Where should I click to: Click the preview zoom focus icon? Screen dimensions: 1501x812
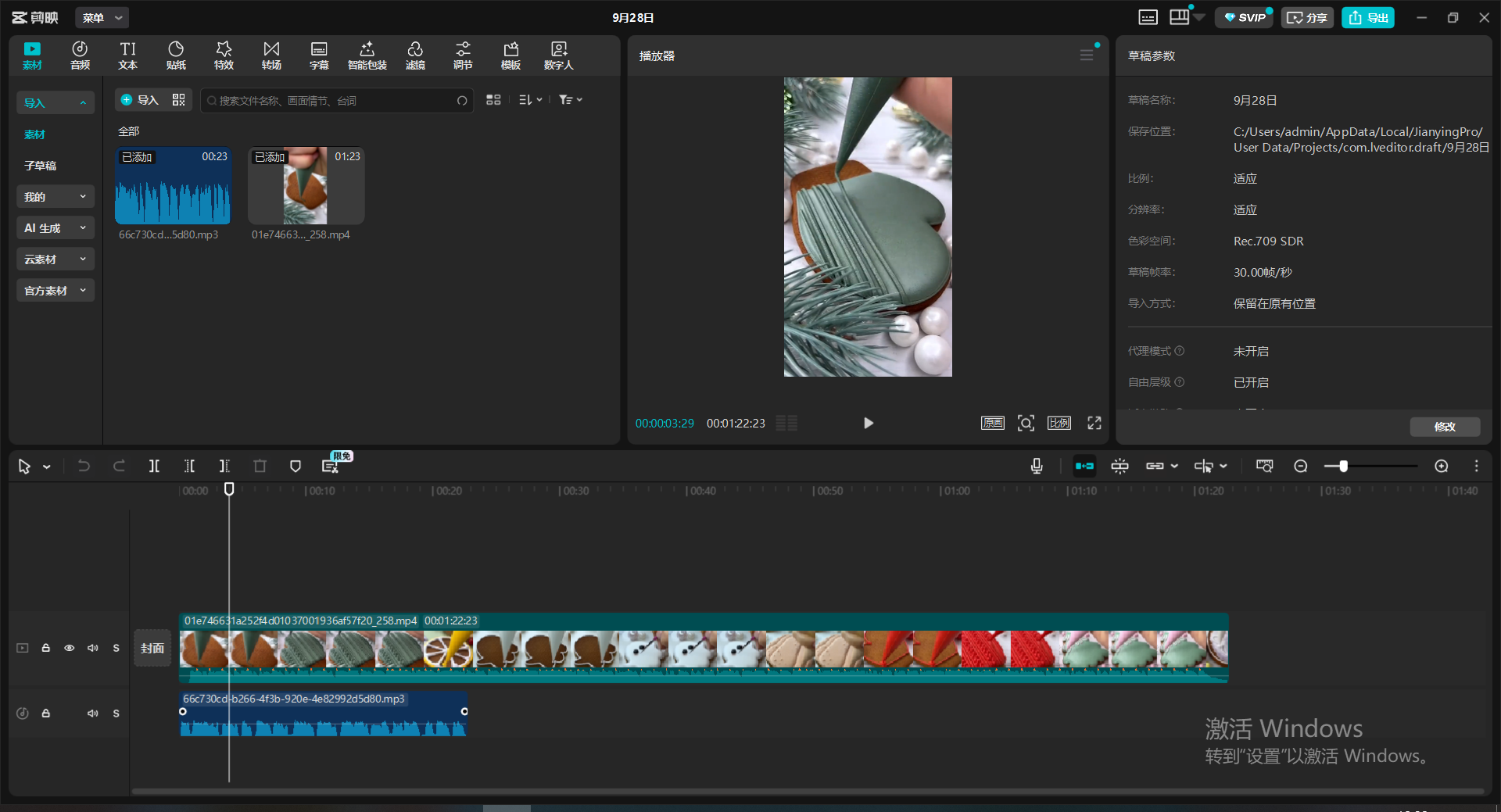tap(1026, 423)
